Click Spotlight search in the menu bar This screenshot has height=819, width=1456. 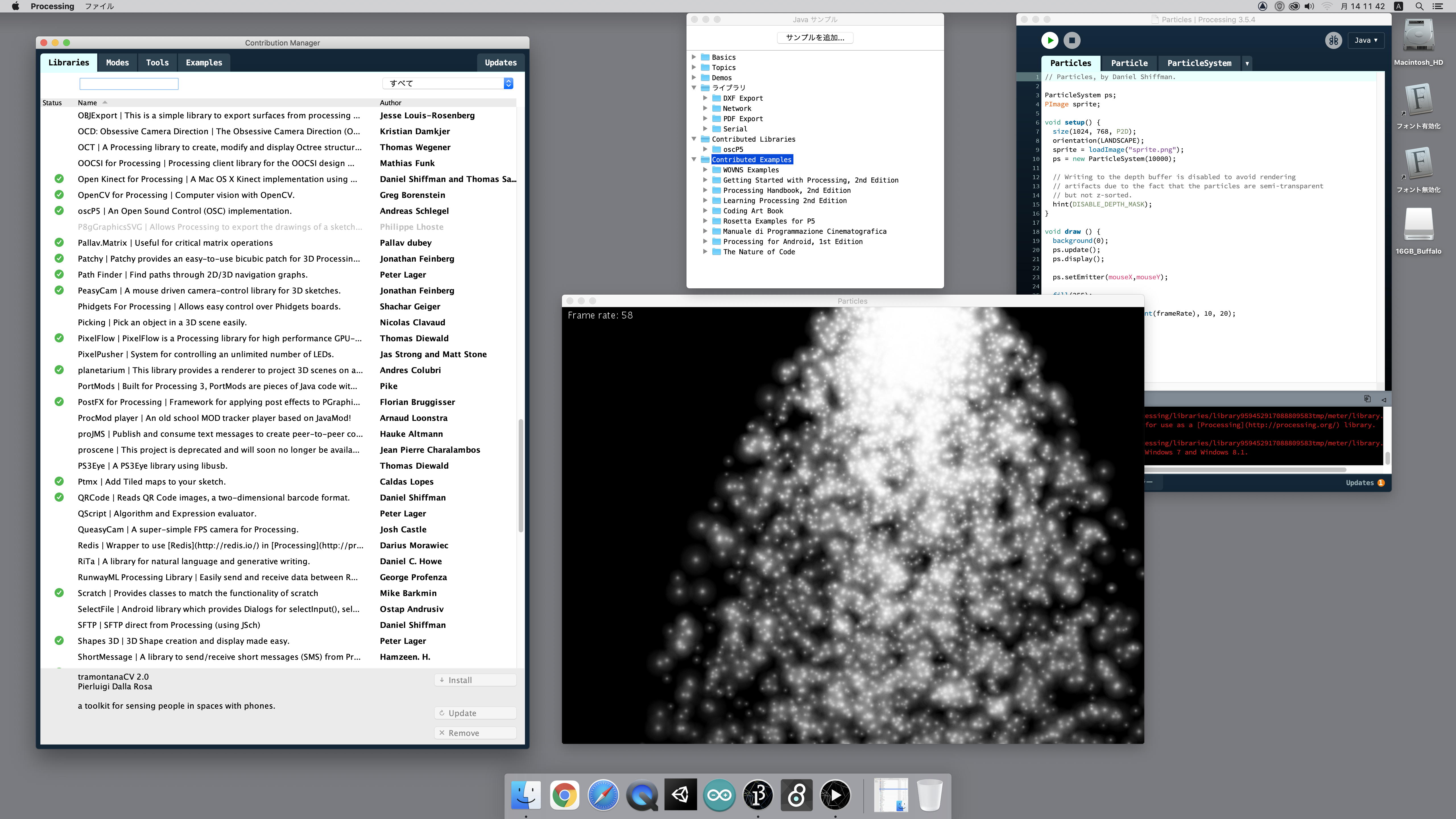(x=1419, y=6)
